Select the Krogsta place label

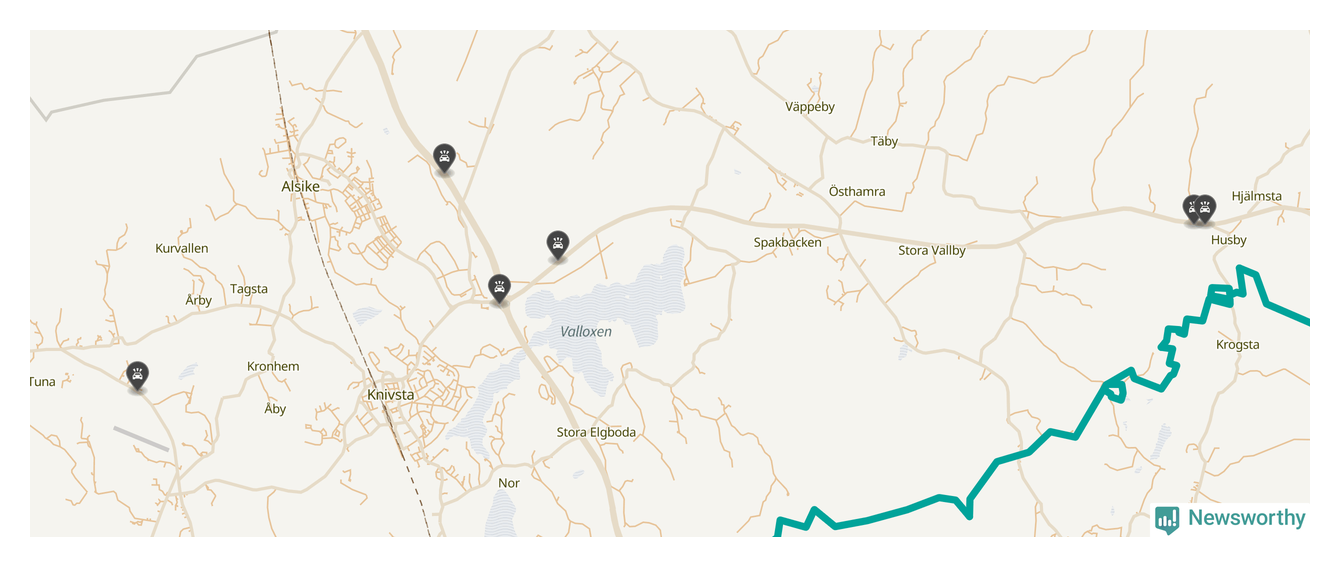[1238, 345]
